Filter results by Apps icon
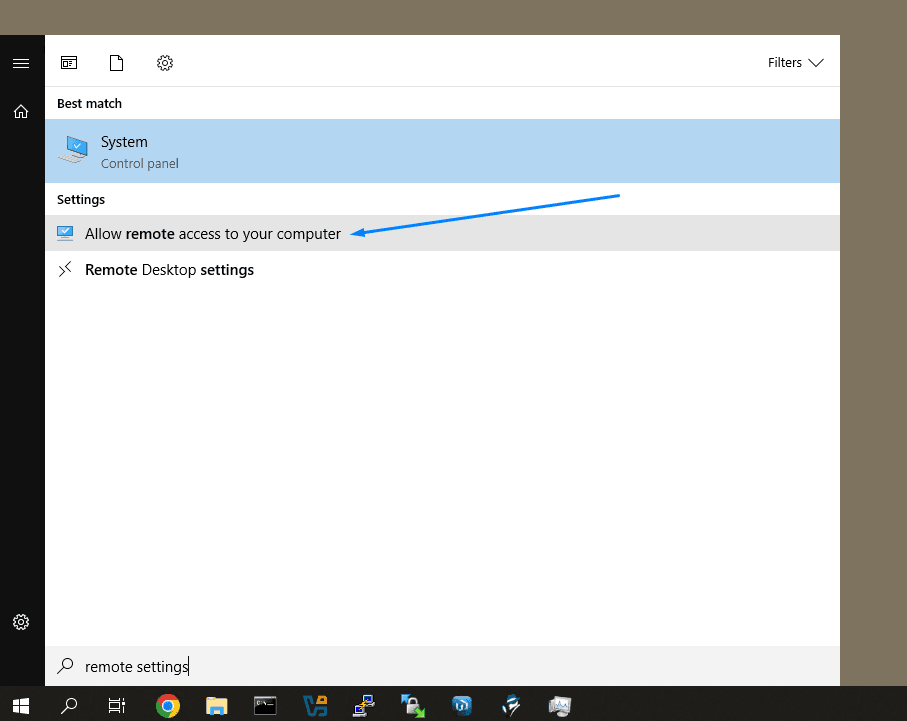 (x=69, y=62)
